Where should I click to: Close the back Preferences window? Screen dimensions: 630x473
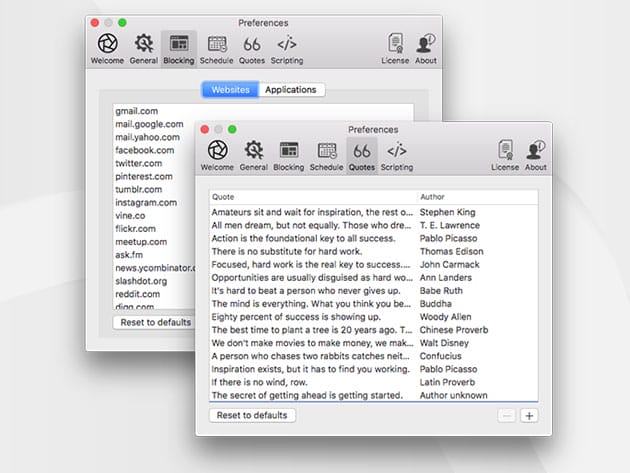tap(95, 23)
